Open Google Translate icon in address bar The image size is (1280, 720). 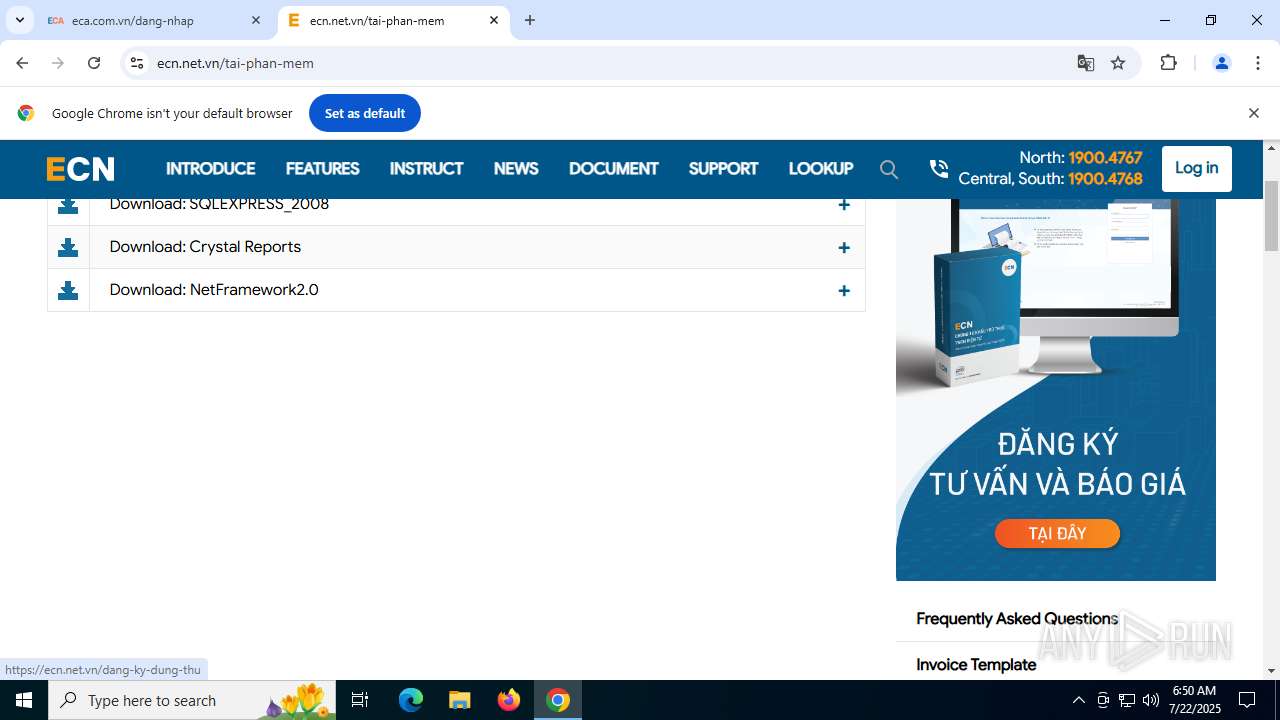point(1085,63)
